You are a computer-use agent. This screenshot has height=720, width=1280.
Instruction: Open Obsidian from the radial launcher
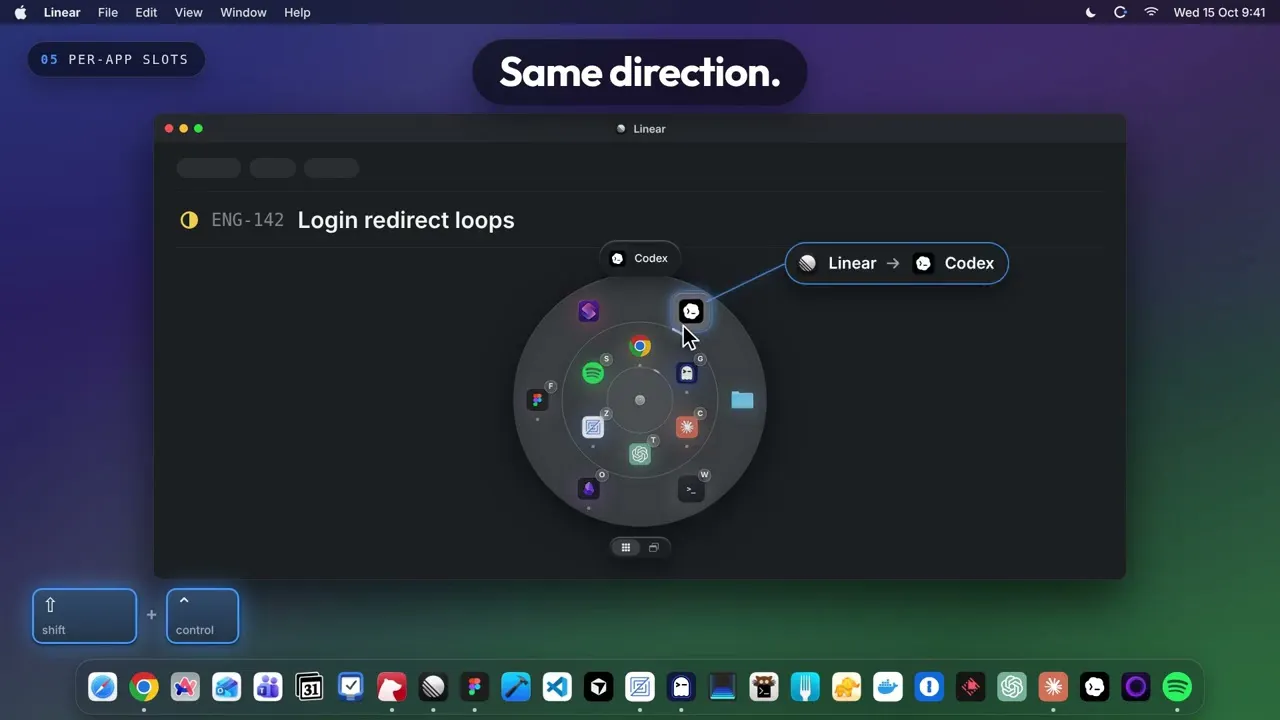click(589, 488)
